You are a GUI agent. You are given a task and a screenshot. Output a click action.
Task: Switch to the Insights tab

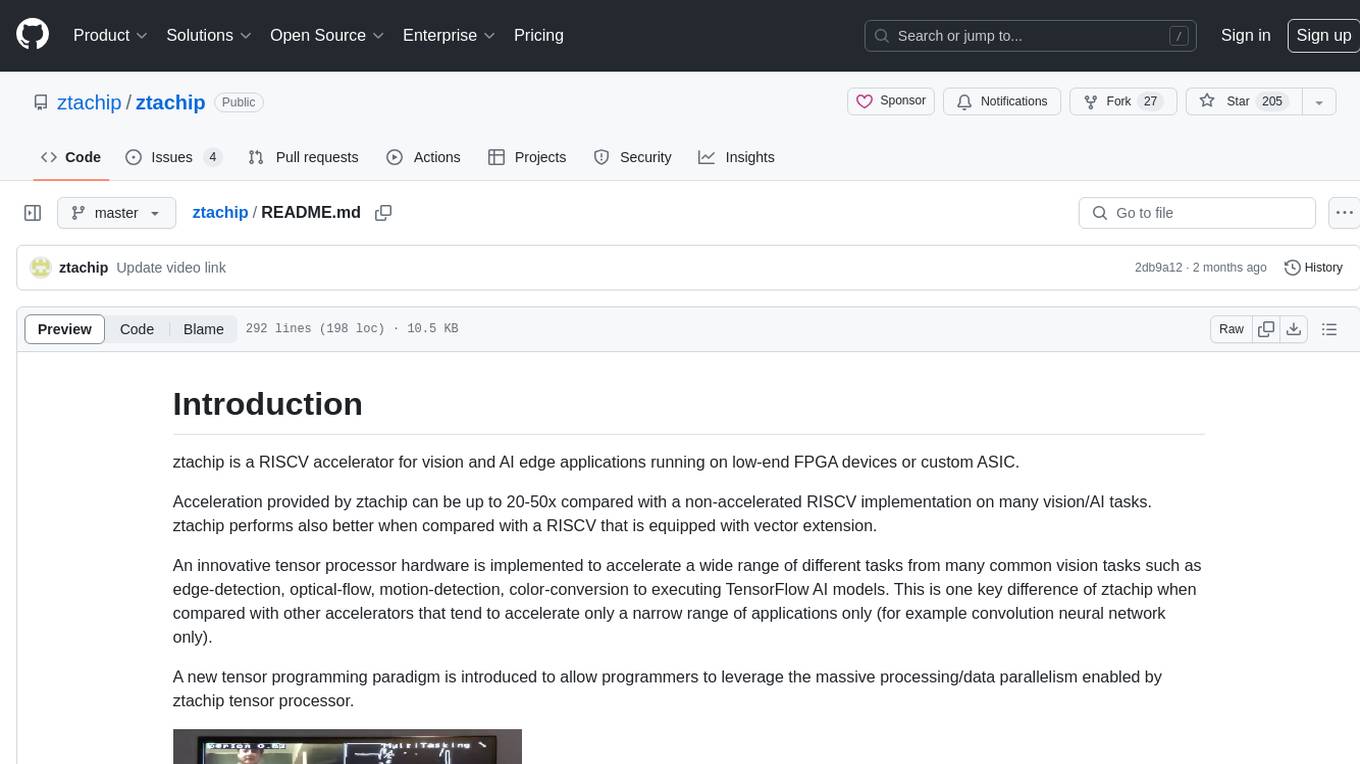coord(736,157)
